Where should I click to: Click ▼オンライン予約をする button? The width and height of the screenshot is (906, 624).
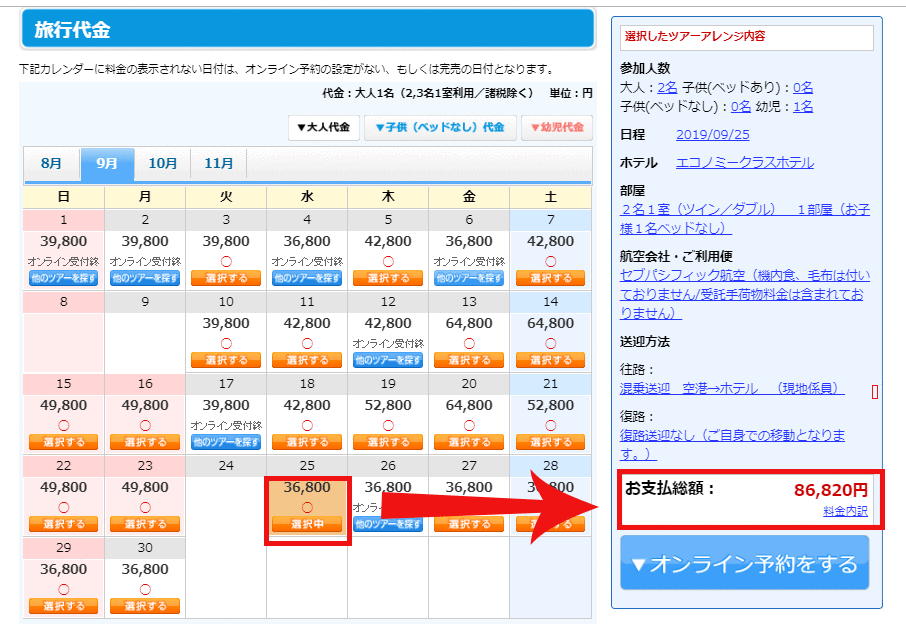click(x=744, y=563)
